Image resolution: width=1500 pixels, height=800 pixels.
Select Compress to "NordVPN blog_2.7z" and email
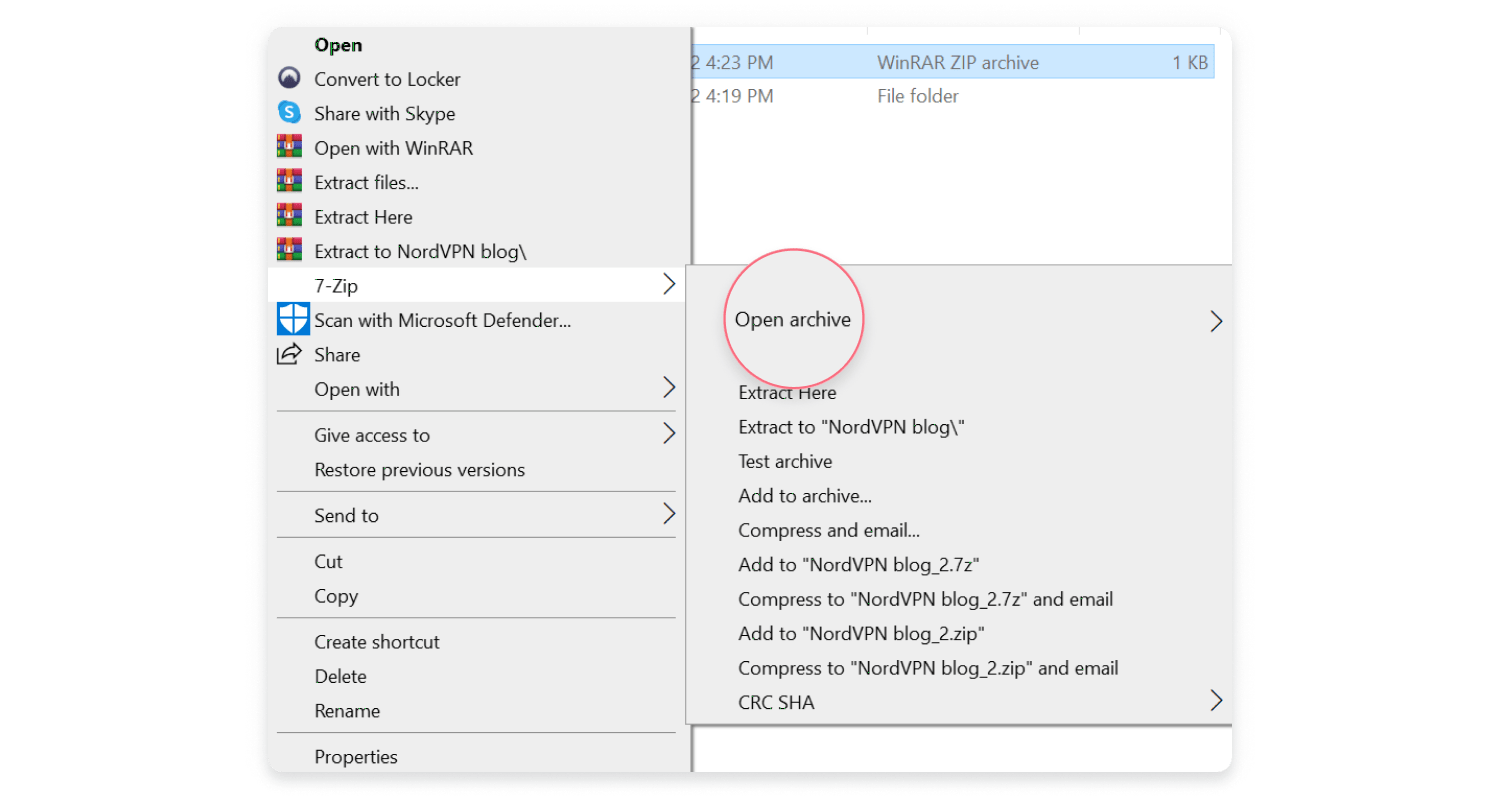click(925, 599)
